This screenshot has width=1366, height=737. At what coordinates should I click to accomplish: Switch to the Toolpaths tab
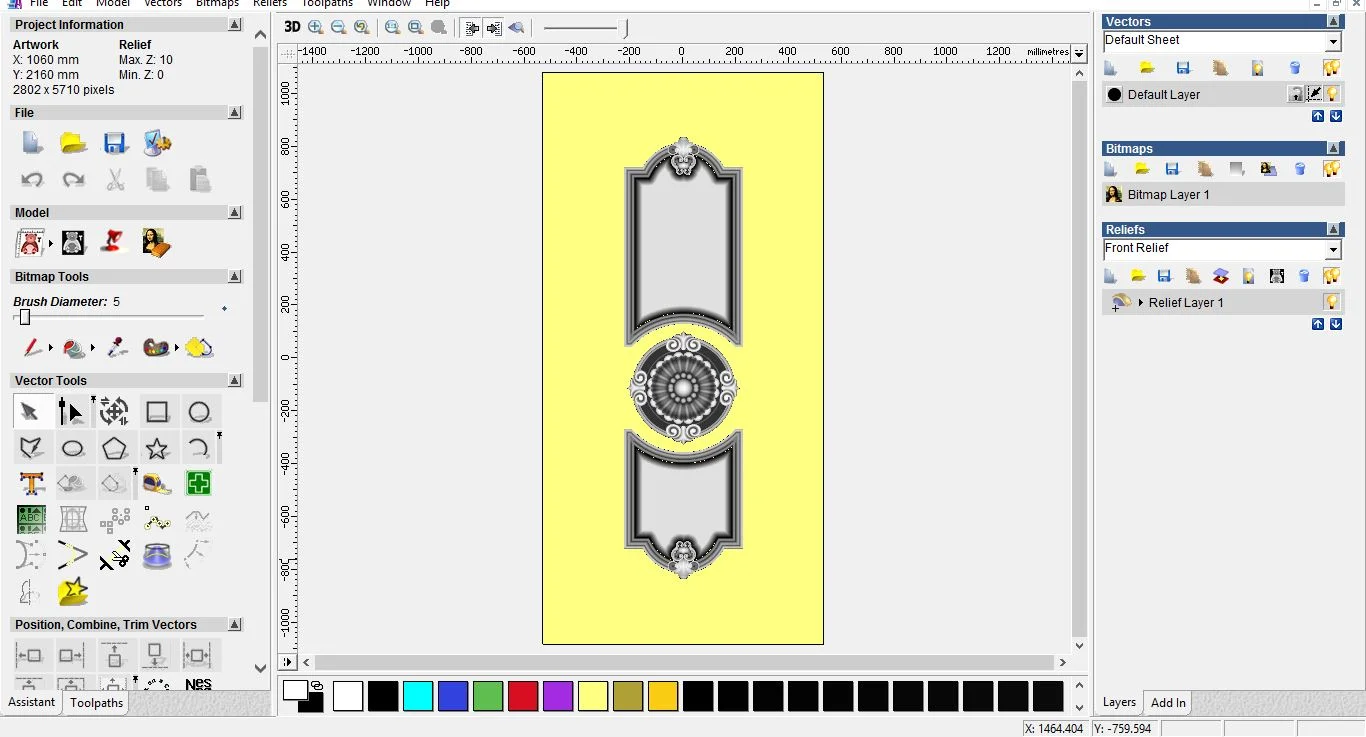click(x=97, y=703)
